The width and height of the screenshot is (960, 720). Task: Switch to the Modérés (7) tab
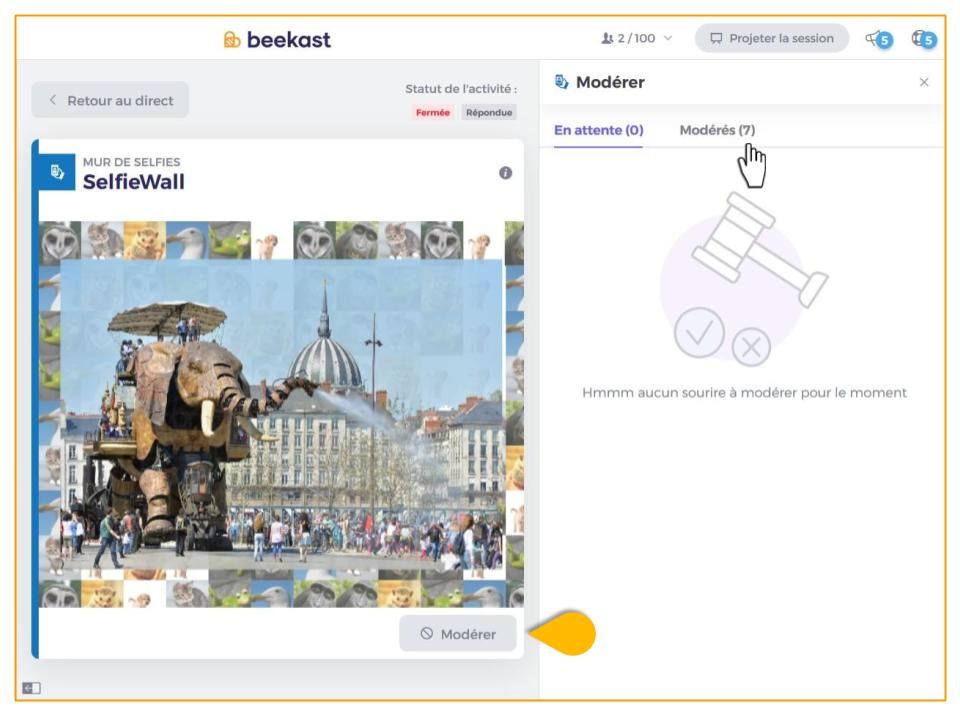717,130
